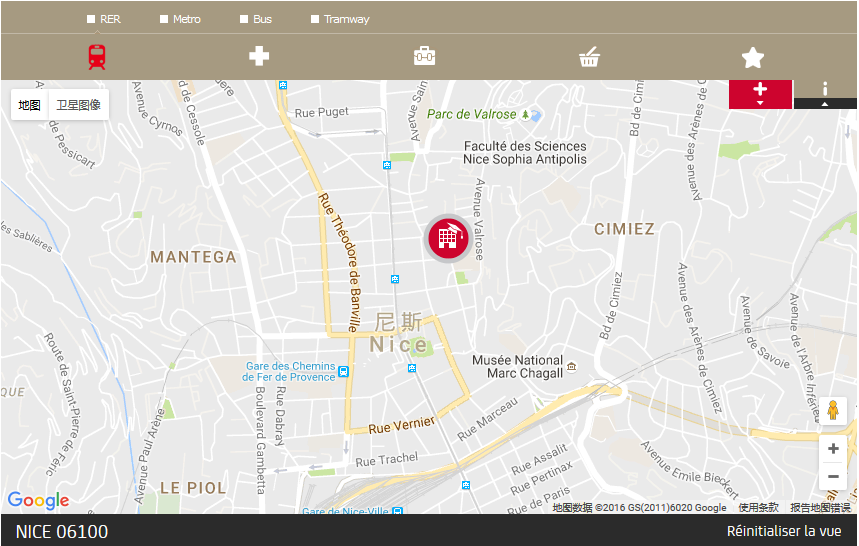
Task: Click the Faculté des Sciences label
Action: [x=525, y=153]
